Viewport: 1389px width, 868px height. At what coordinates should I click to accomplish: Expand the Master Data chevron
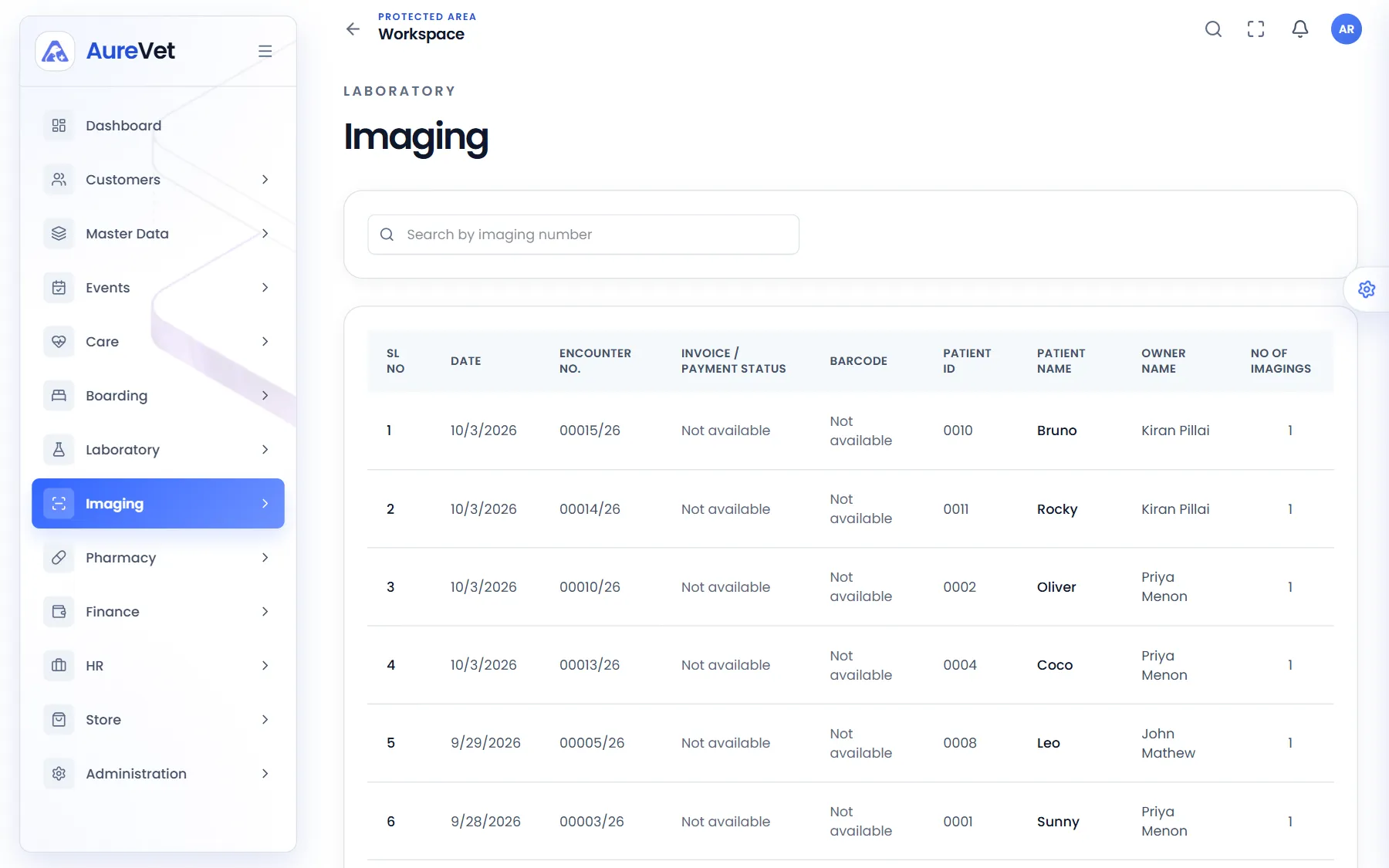(x=265, y=234)
